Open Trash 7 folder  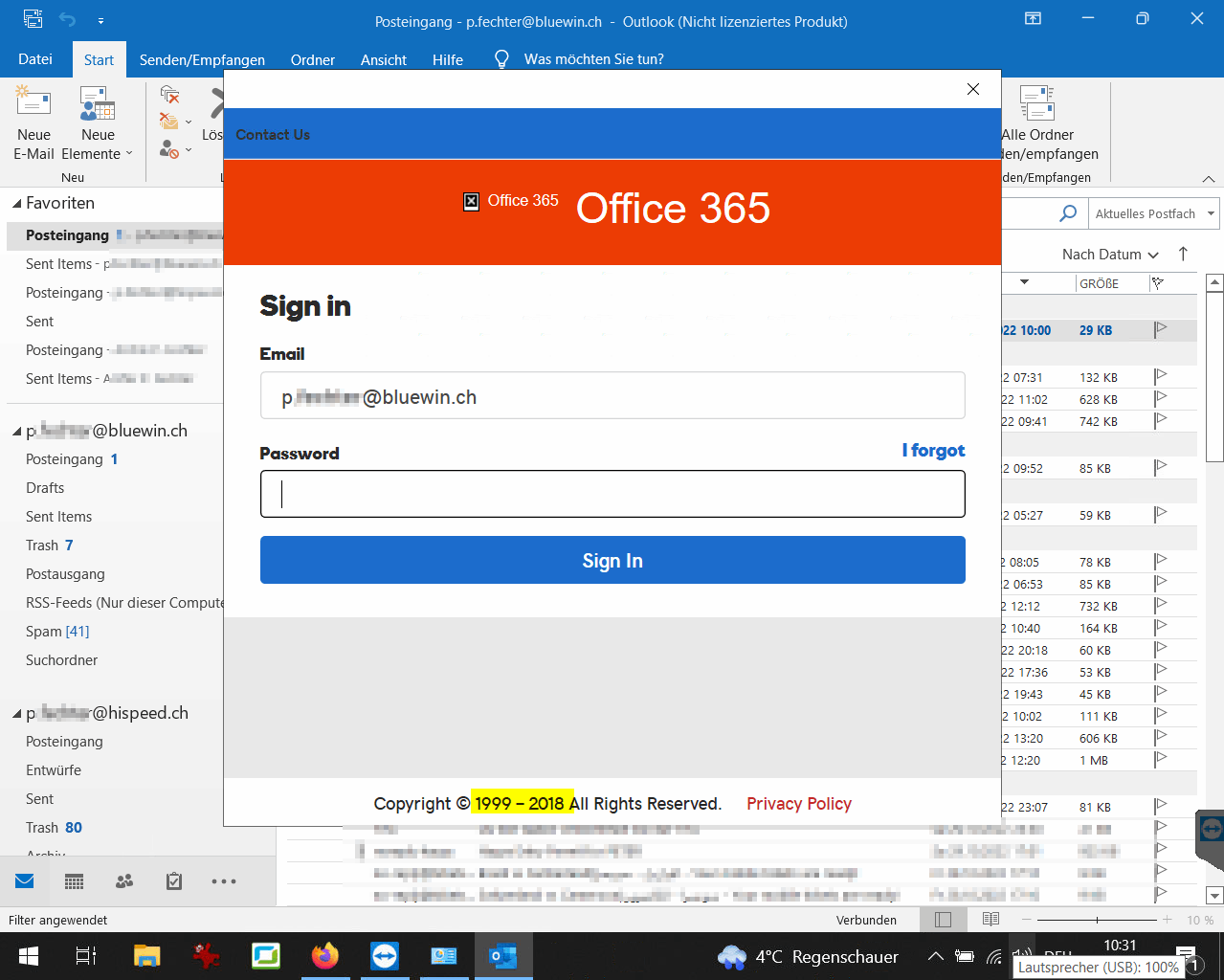pos(50,546)
